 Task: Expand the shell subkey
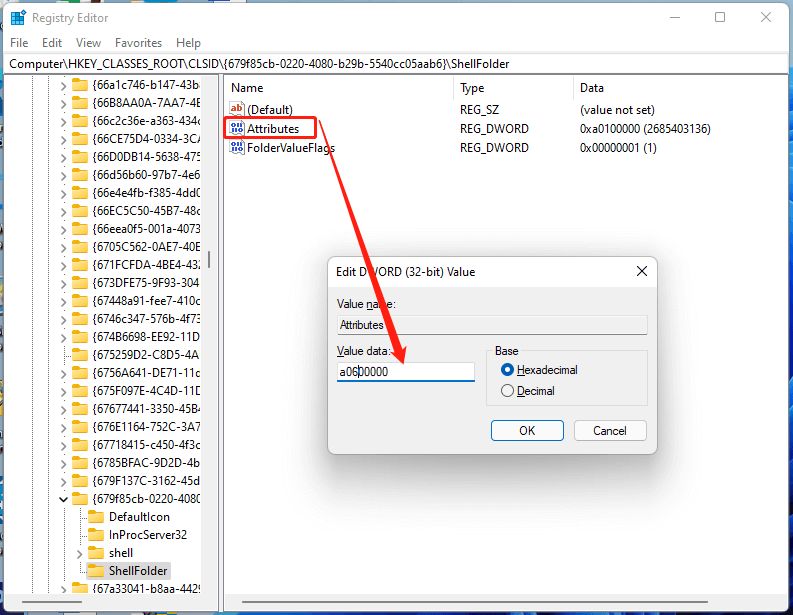[79, 554]
